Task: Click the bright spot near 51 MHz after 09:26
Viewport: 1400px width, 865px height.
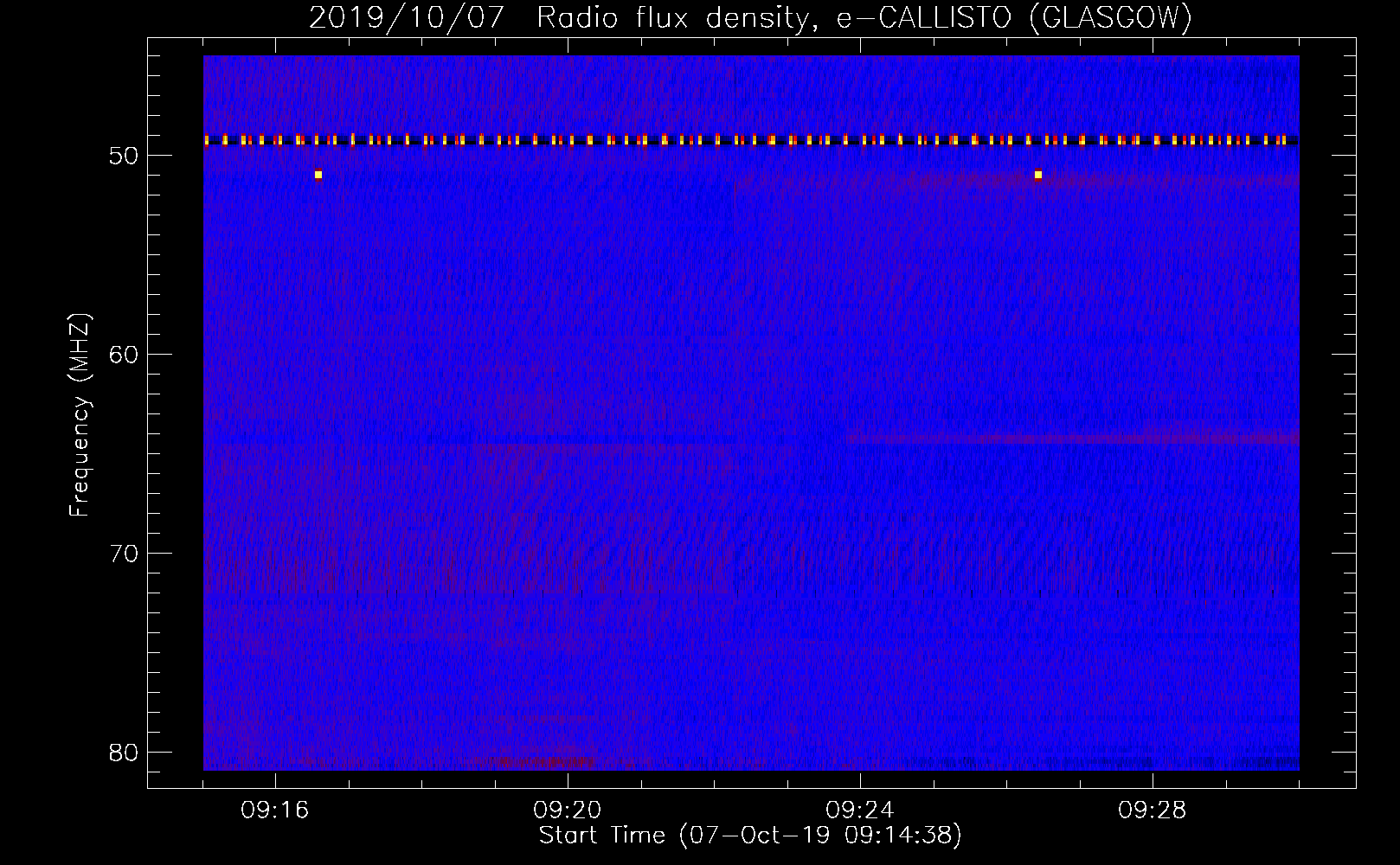Action: pyautogui.click(x=1038, y=175)
